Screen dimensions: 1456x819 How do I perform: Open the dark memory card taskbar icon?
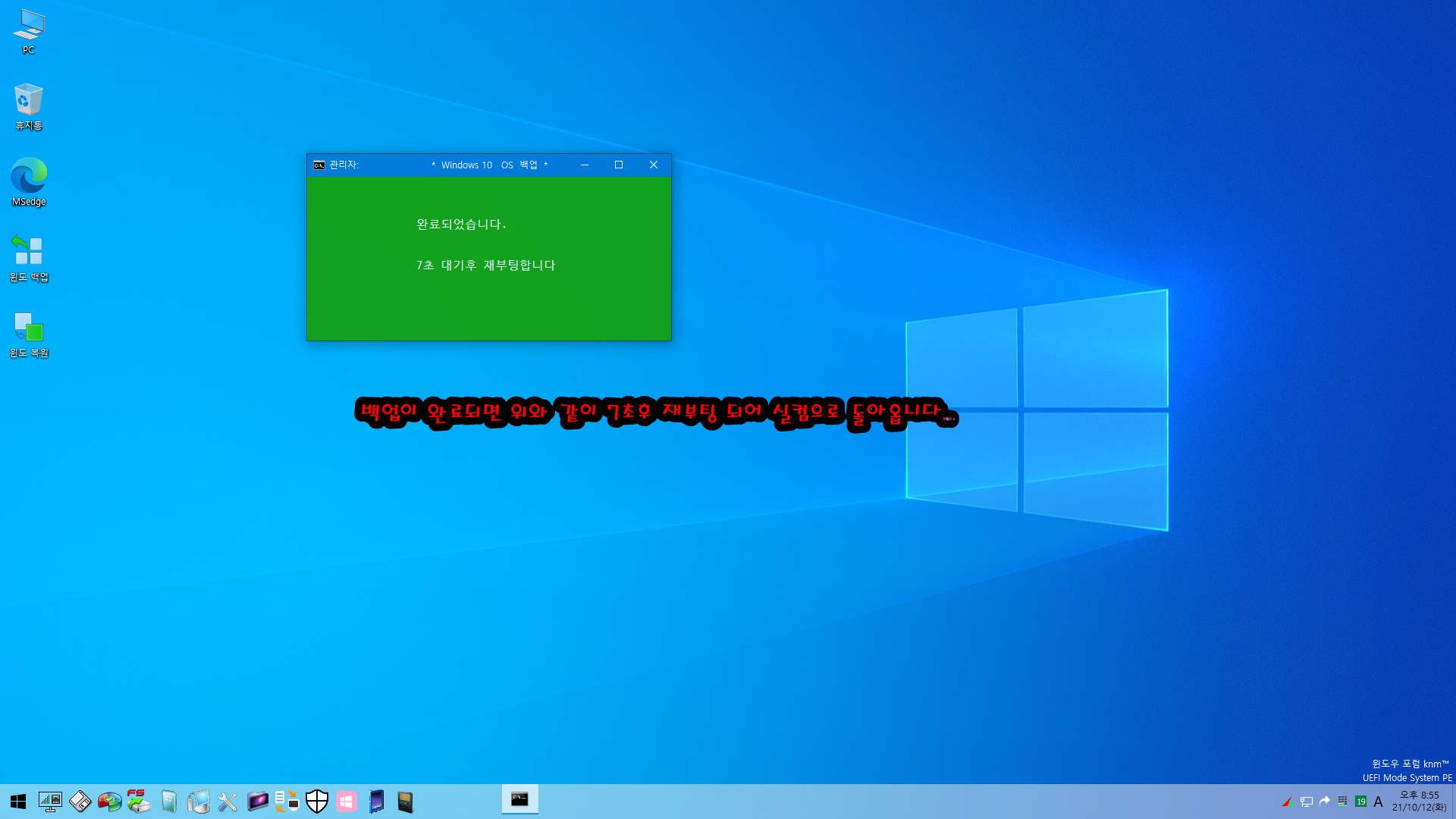tap(406, 802)
